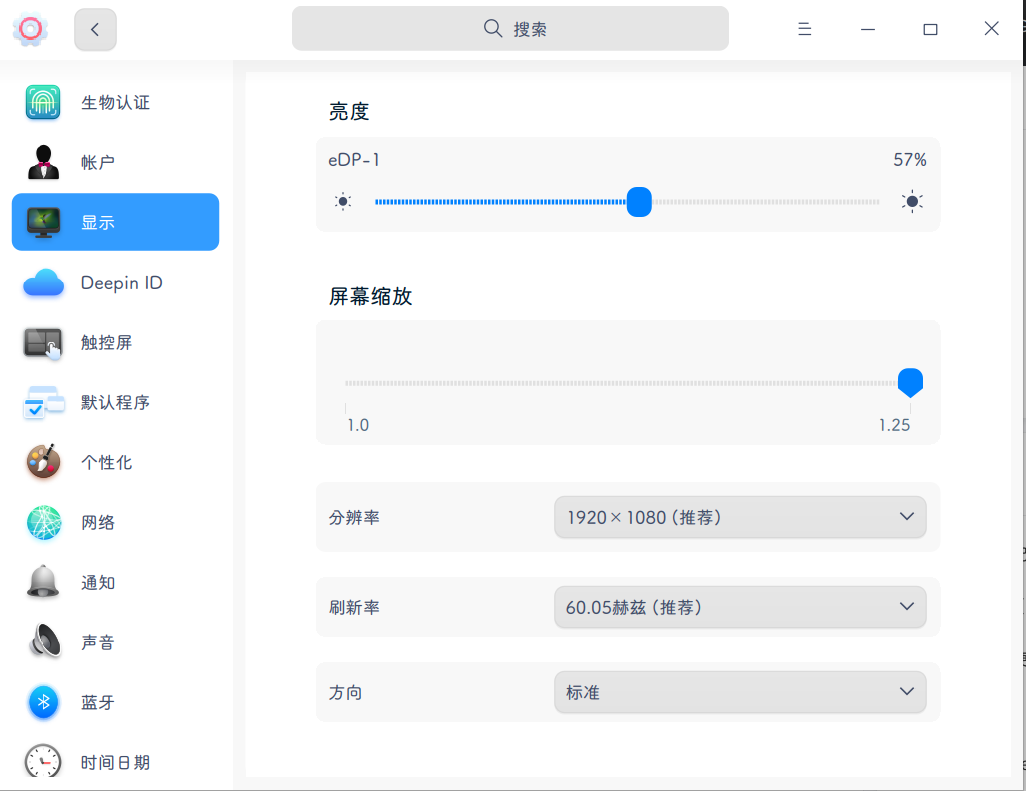
Task: Expand the orientation 标准 dropdown
Action: tap(740, 692)
